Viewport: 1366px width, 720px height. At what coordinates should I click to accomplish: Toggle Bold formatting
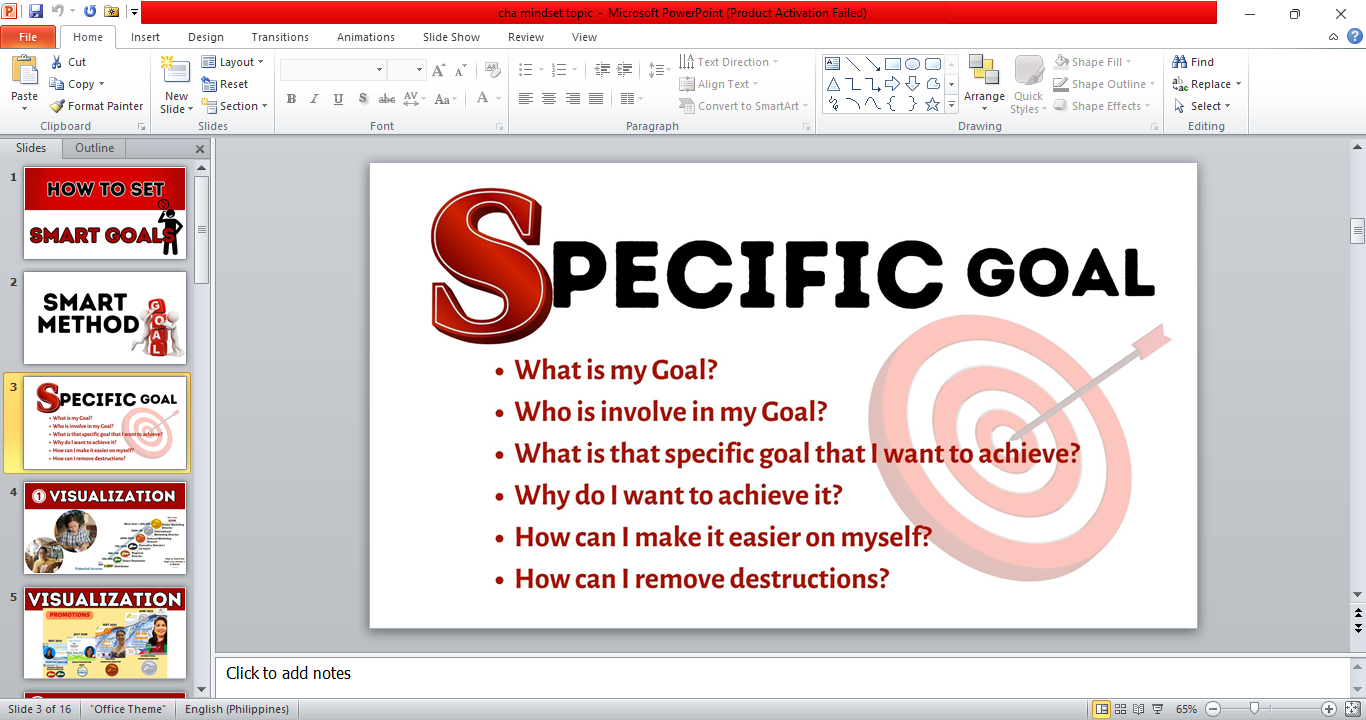pyautogui.click(x=291, y=98)
